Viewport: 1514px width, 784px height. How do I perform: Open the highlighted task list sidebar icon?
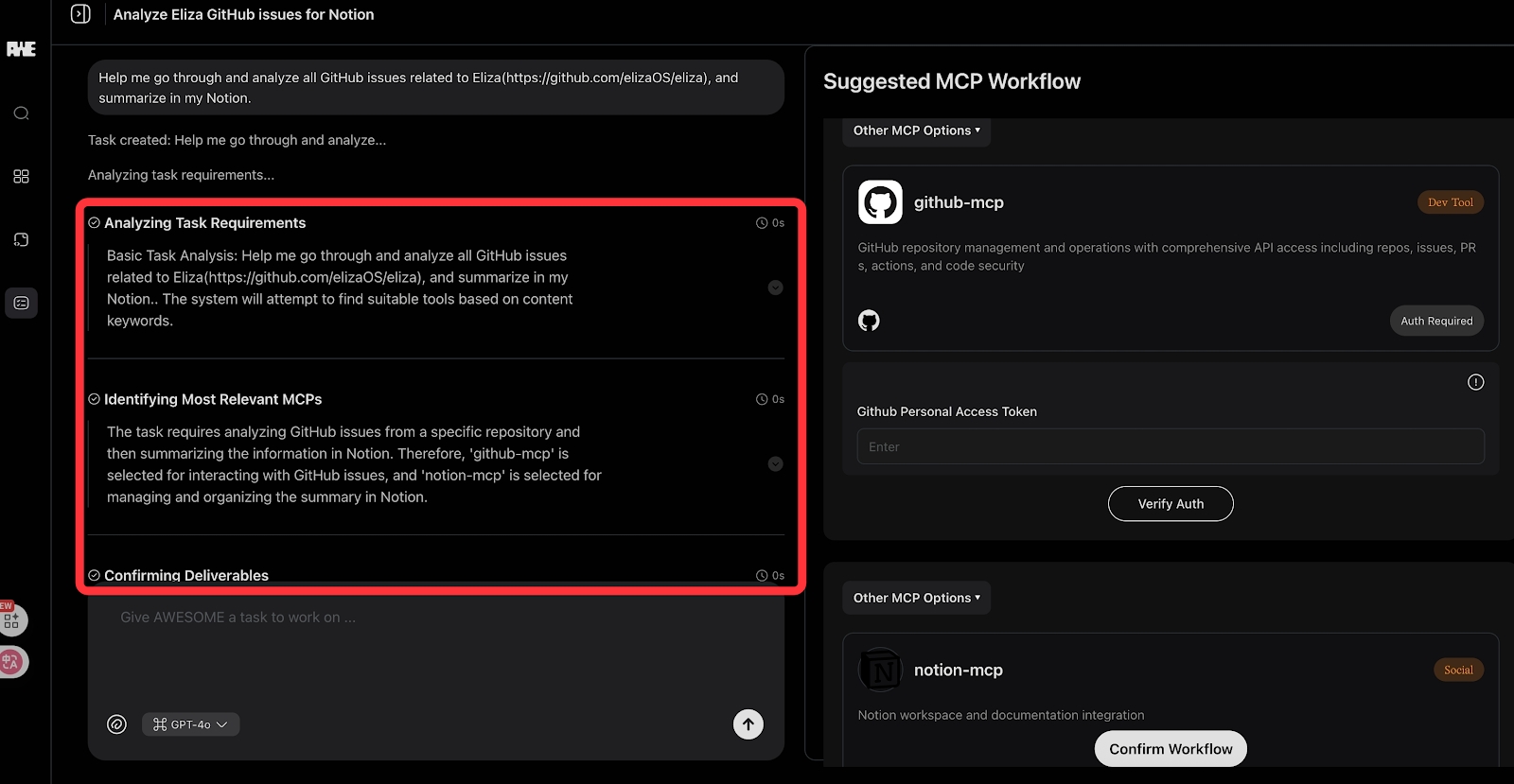(21, 304)
